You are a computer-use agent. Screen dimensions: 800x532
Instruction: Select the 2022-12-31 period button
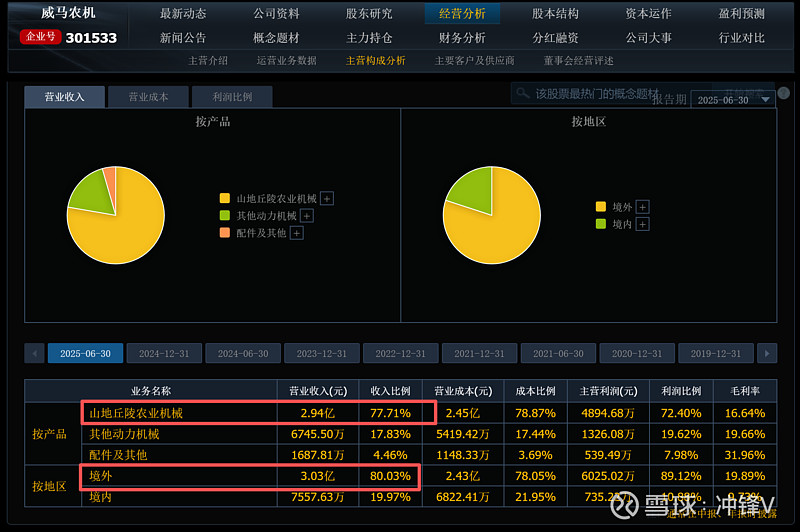pos(401,353)
